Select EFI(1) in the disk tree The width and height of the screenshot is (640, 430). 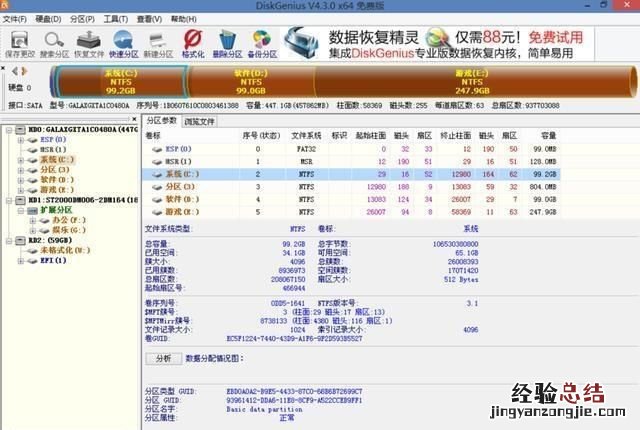pos(53,261)
